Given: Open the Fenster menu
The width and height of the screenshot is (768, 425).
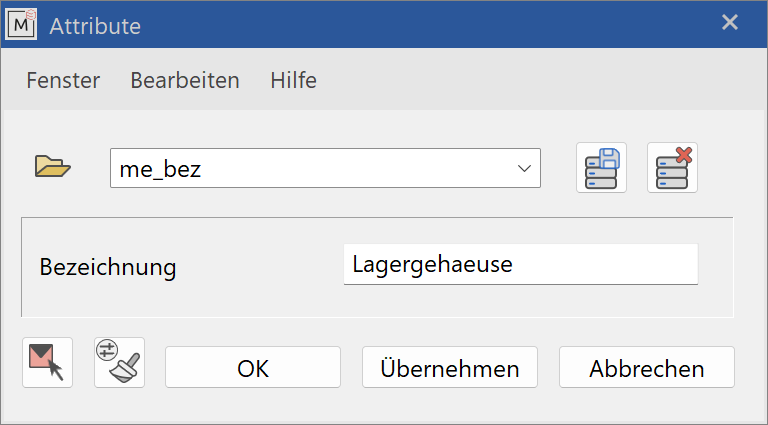Looking at the screenshot, I should (63, 80).
